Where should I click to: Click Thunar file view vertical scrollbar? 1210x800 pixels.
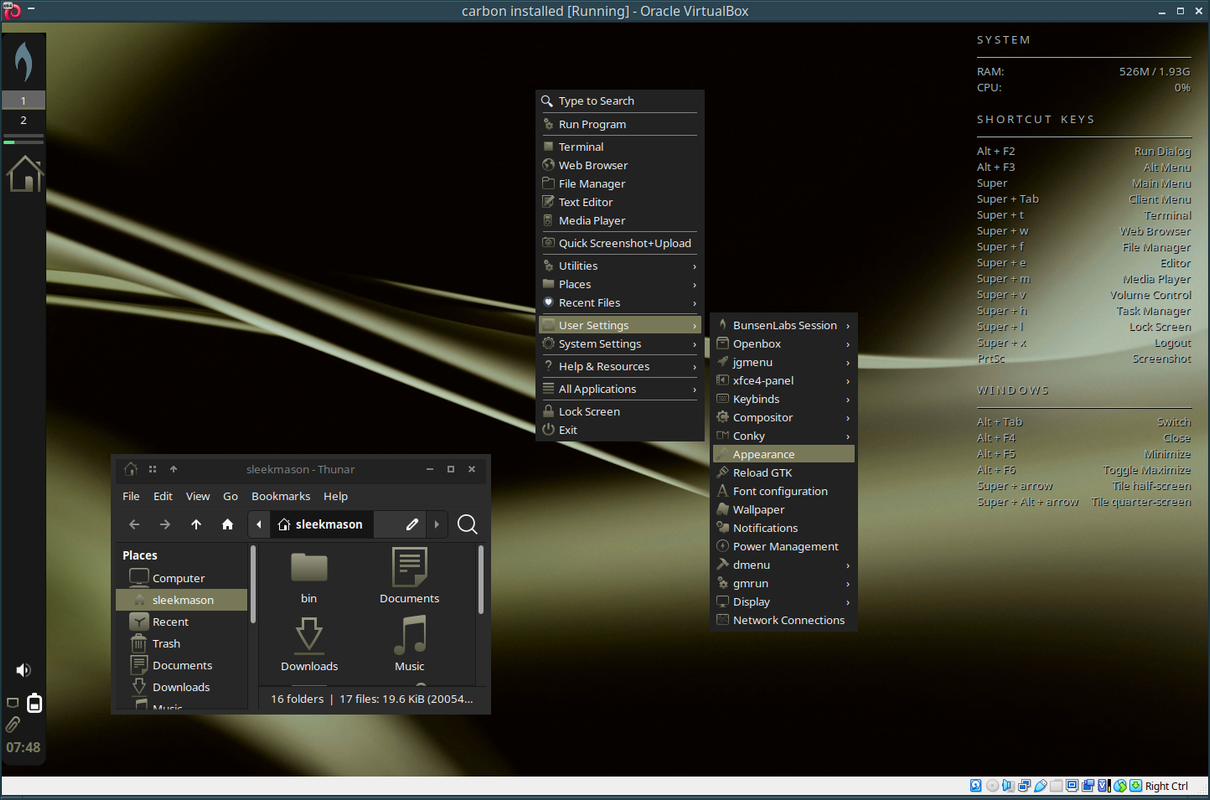click(481, 580)
